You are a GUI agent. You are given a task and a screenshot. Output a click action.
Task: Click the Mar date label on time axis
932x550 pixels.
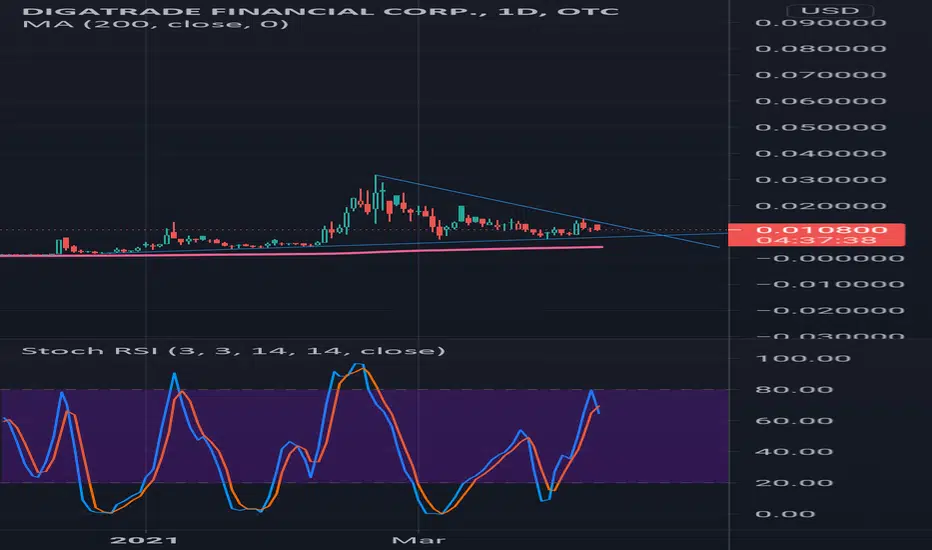coord(418,540)
